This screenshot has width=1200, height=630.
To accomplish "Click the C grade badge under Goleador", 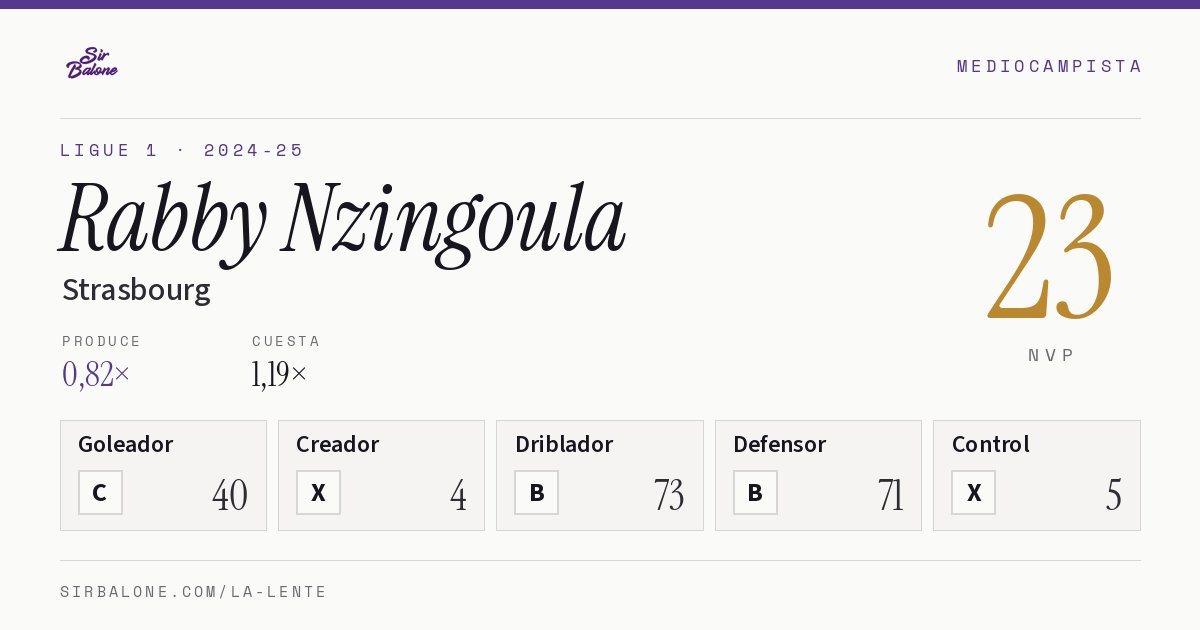I will [x=100, y=492].
